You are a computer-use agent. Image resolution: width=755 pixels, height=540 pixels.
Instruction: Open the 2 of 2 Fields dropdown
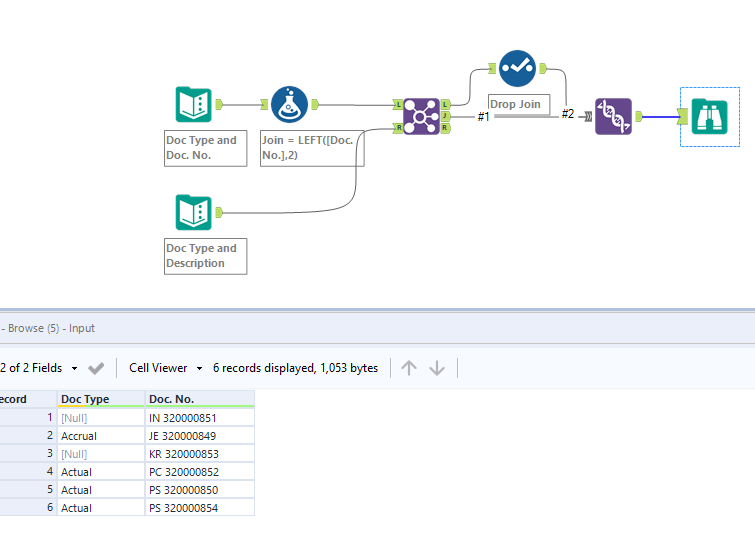coord(39,368)
